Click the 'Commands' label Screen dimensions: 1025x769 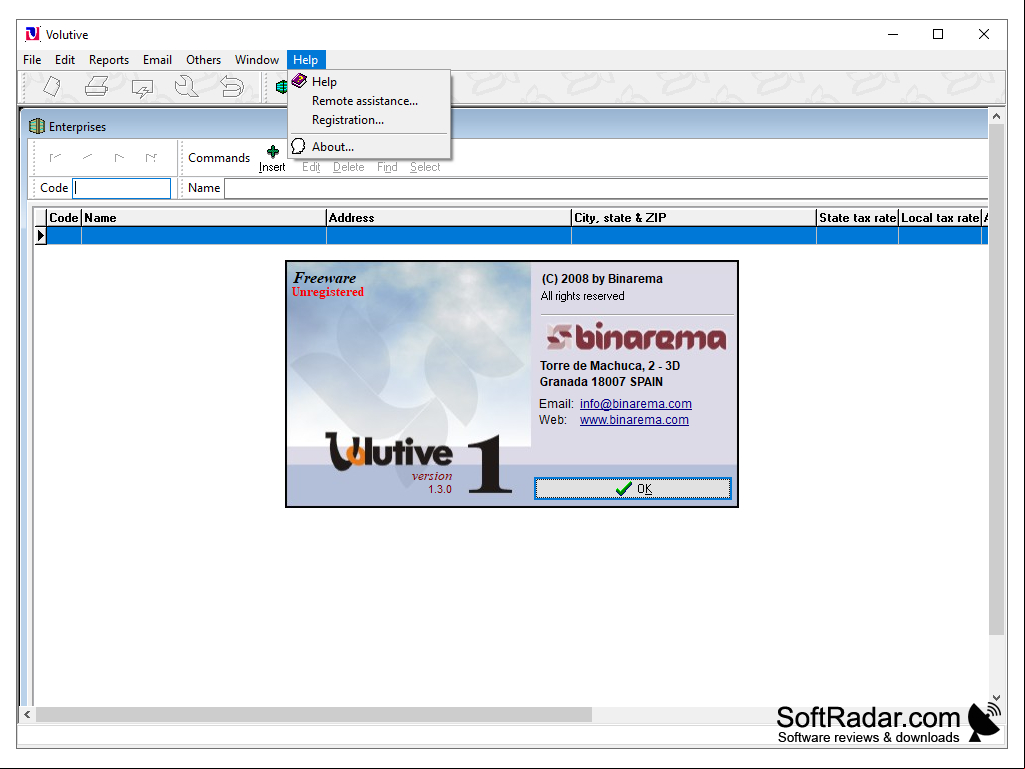(219, 158)
